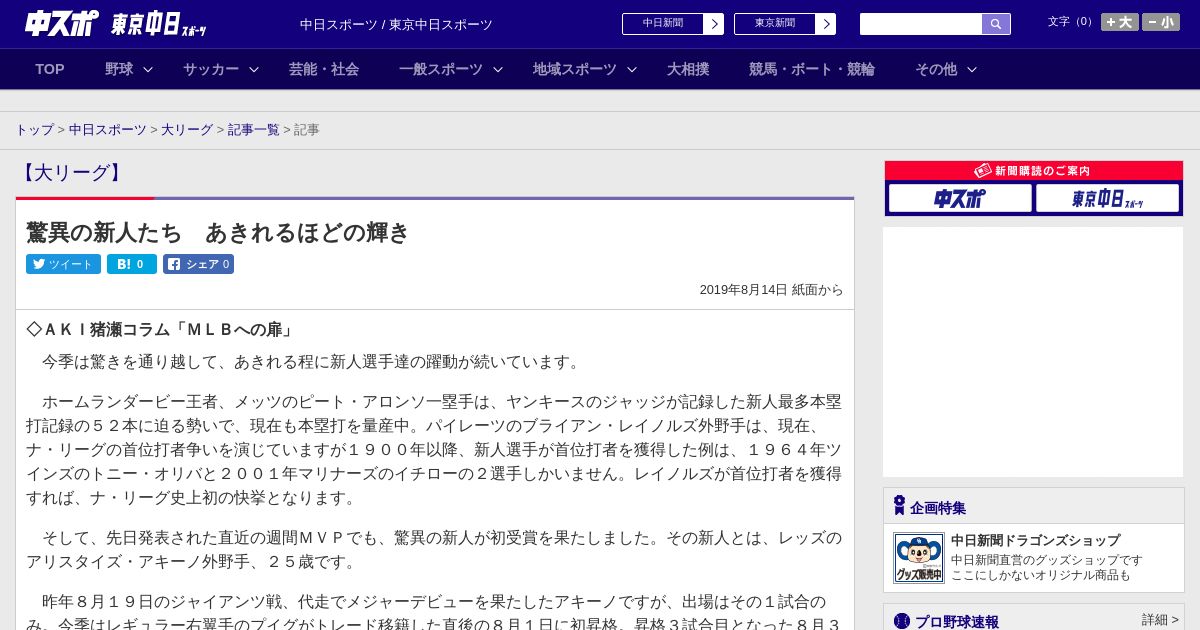Open the 地域スポーツ menu
Screen dimensions: 1200x630
click(575, 69)
